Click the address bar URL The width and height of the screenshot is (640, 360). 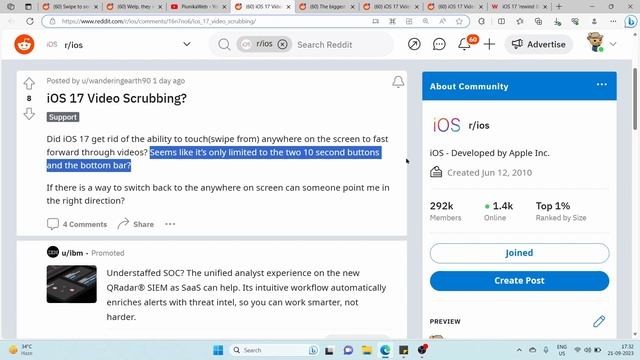pyautogui.click(x=158, y=21)
